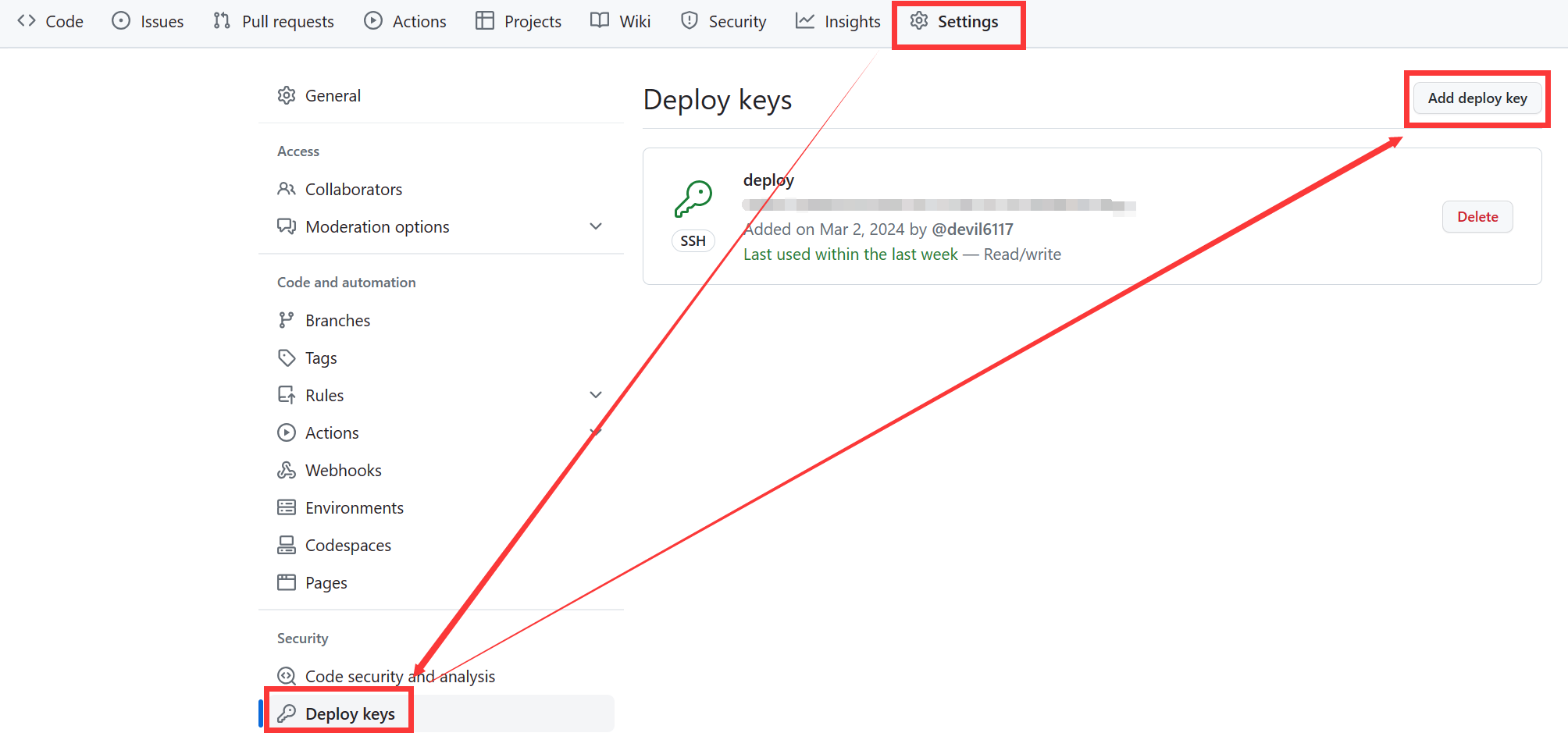The height and width of the screenshot is (740, 1568).
Task: Click the Webhooks icon in the sidebar
Action: pyautogui.click(x=287, y=470)
